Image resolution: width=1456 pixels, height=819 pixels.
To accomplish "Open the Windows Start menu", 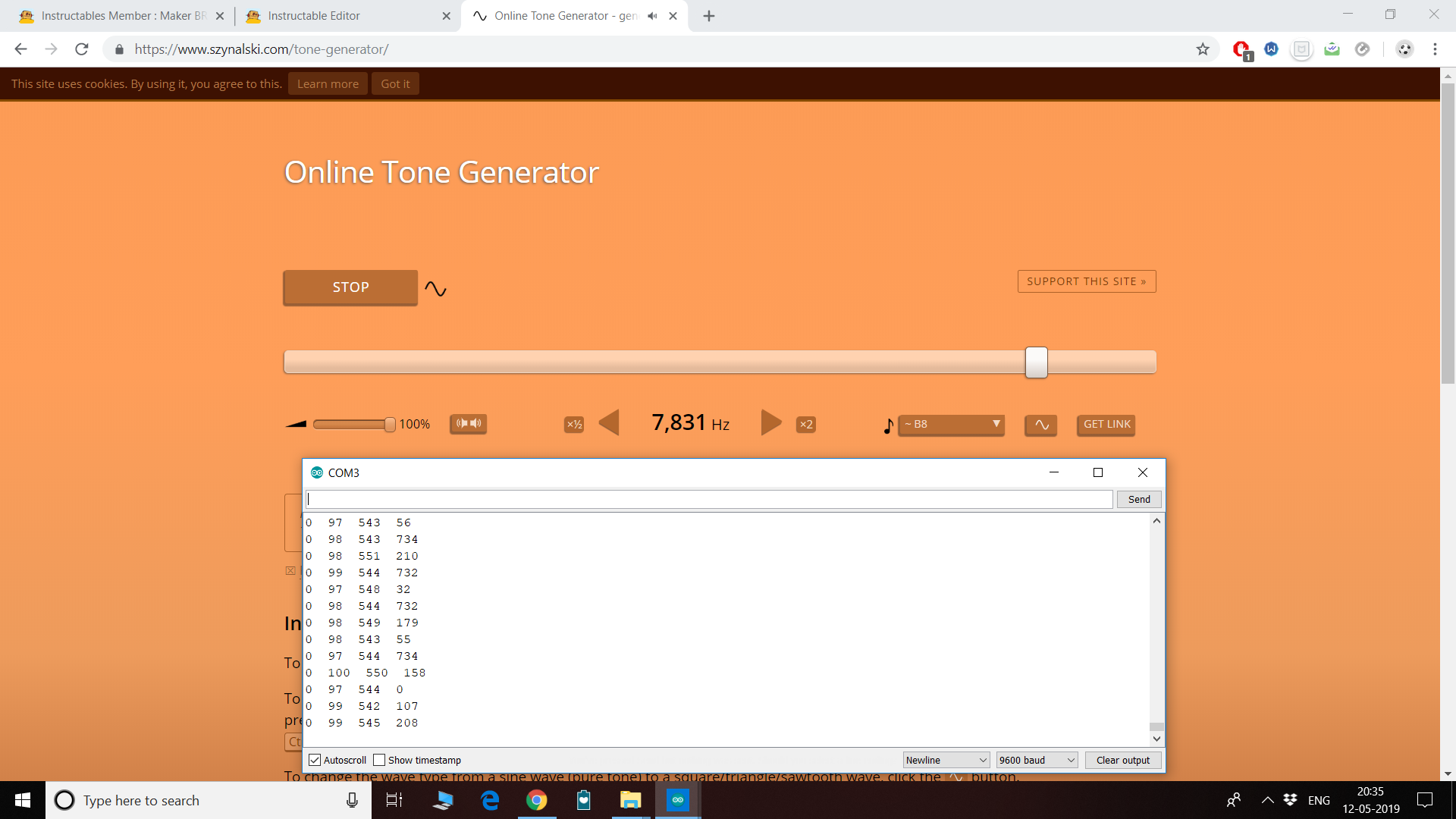I will (23, 800).
